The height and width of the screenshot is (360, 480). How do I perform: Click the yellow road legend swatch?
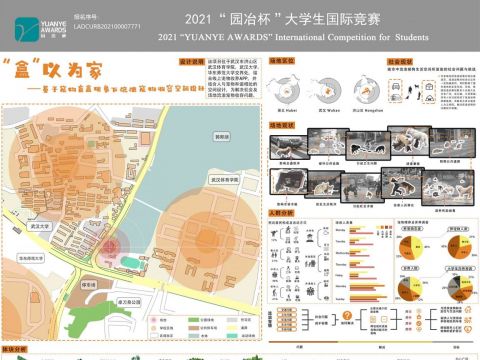click(232, 328)
